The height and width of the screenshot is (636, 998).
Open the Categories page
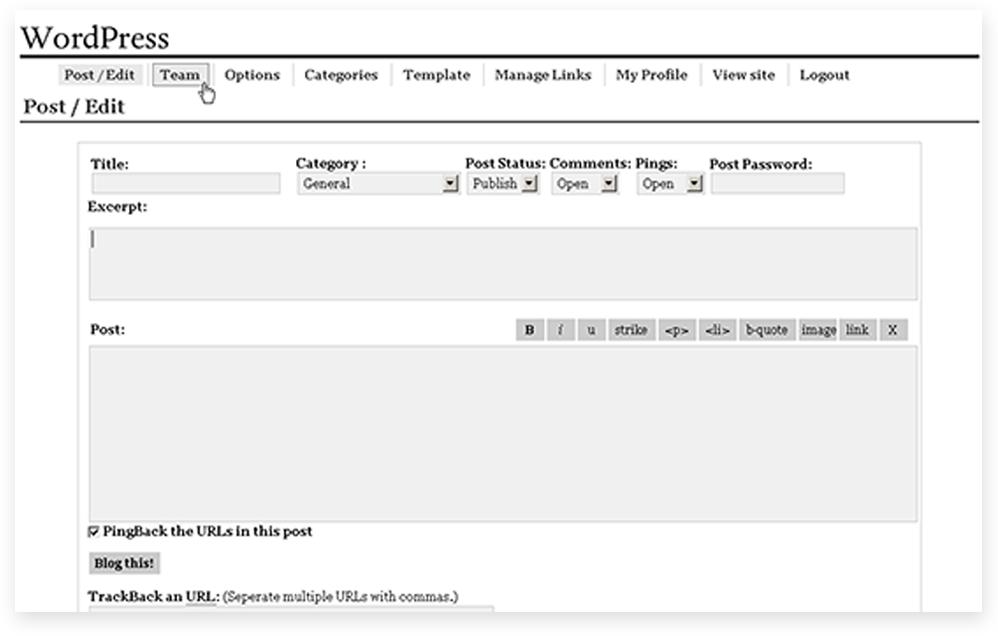pos(341,75)
